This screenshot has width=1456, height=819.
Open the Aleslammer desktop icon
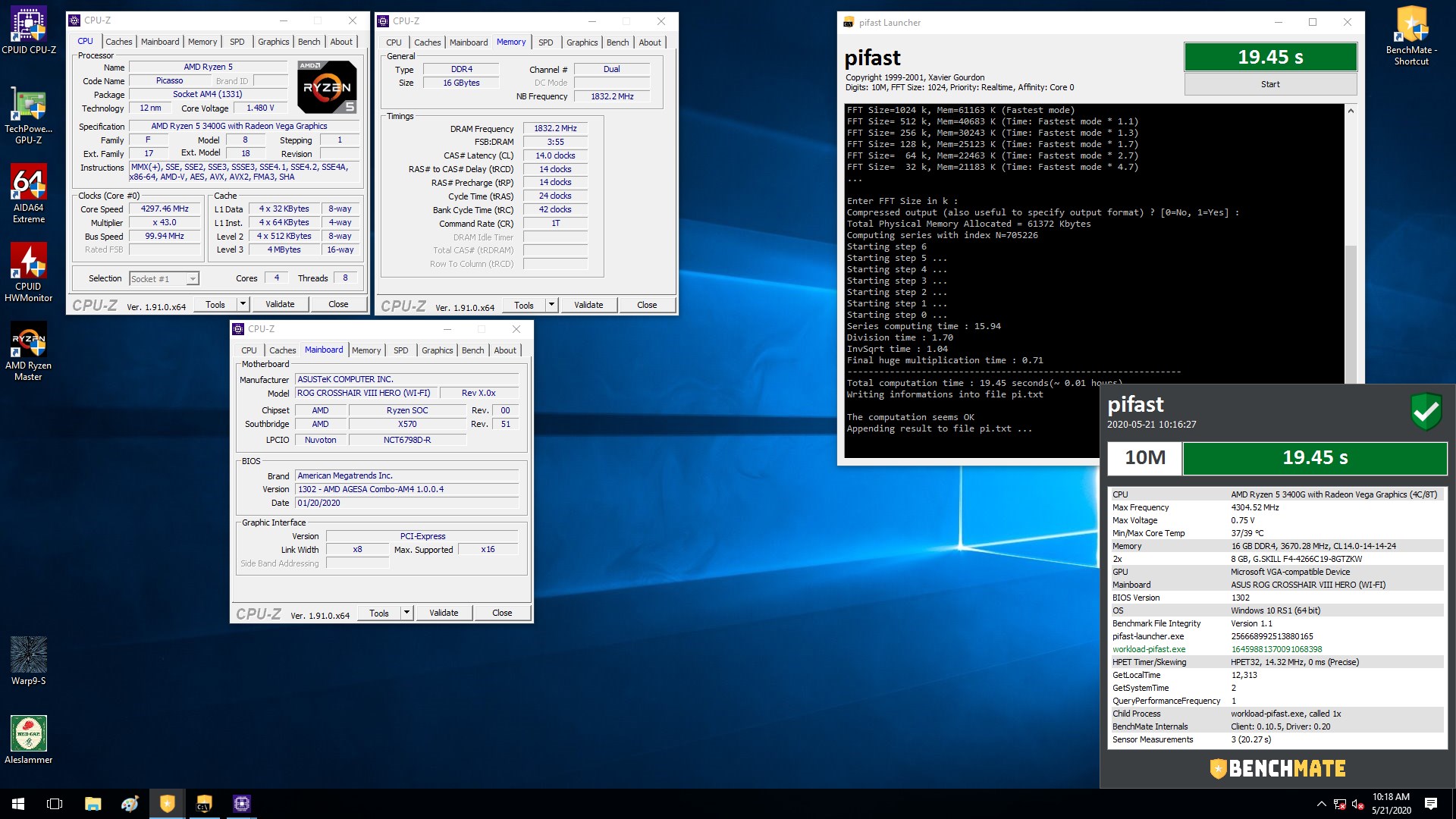pyautogui.click(x=28, y=740)
